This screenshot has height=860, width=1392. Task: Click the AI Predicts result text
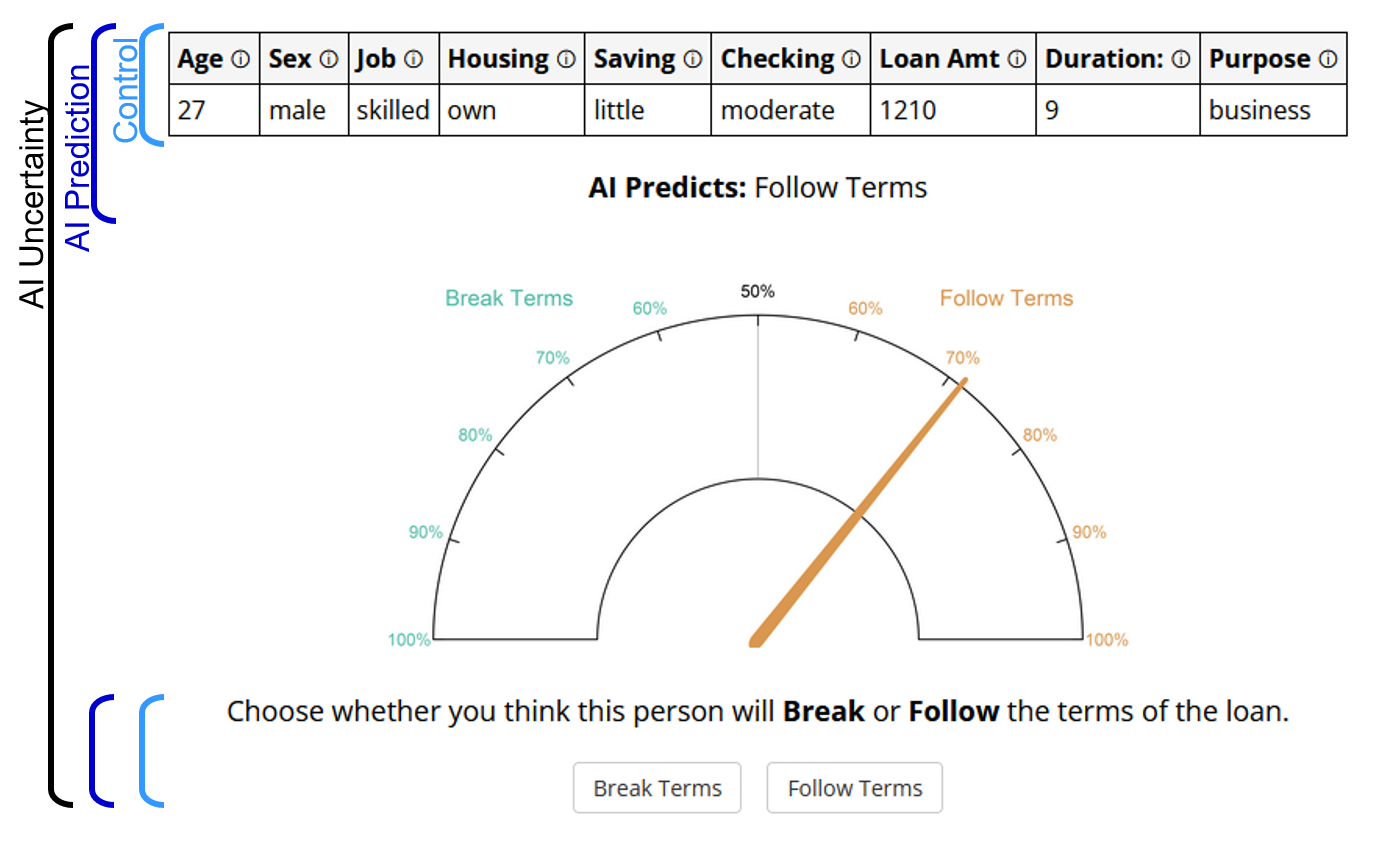pos(757,188)
